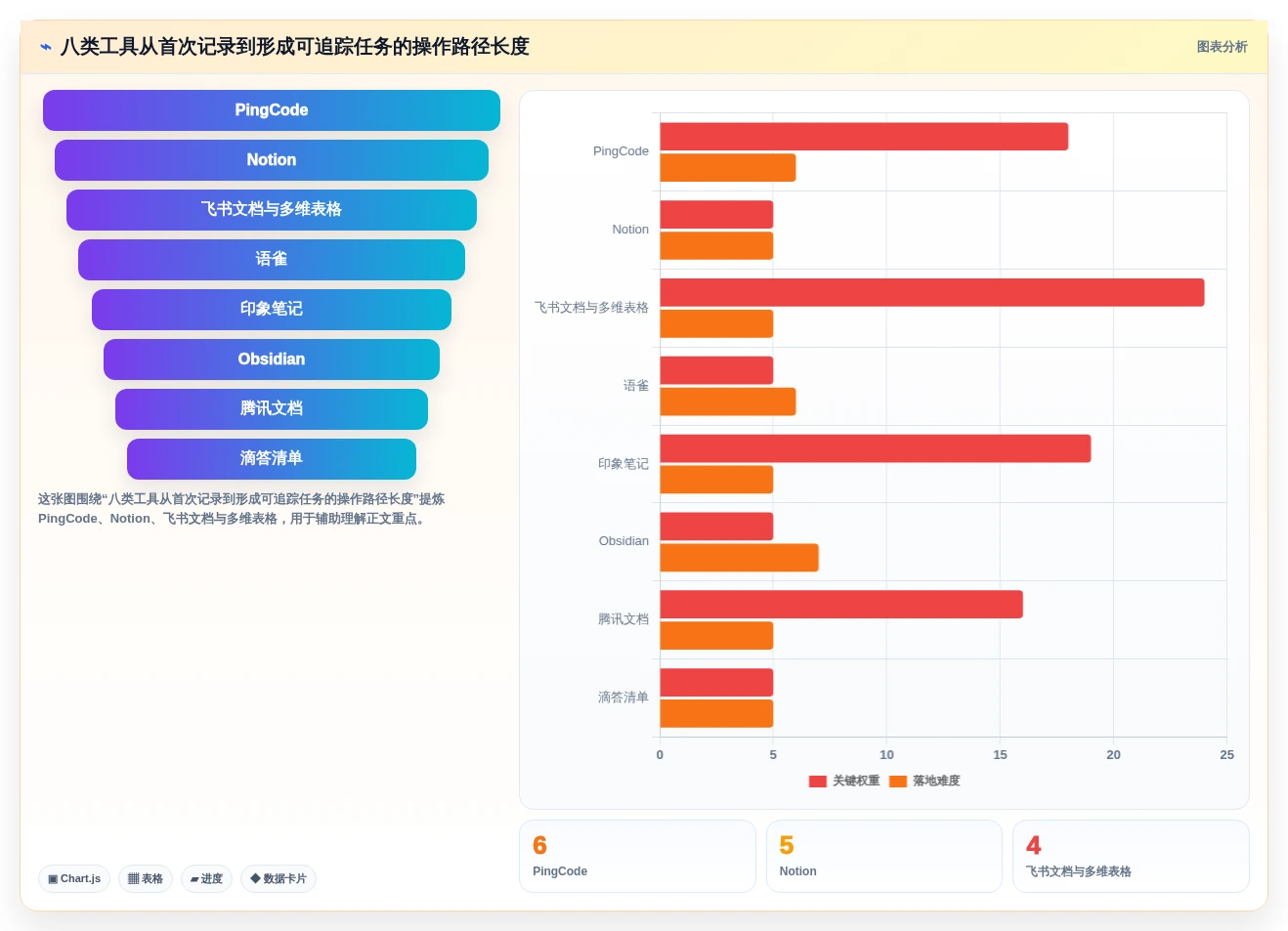Open the Notion data card showing 5

884,856
